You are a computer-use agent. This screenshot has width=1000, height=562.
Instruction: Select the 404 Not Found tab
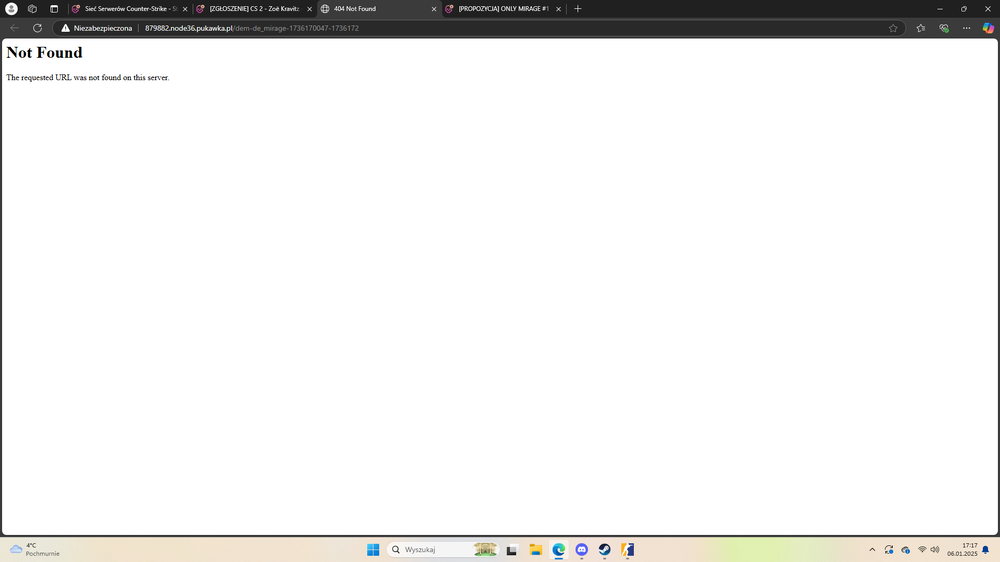[378, 9]
